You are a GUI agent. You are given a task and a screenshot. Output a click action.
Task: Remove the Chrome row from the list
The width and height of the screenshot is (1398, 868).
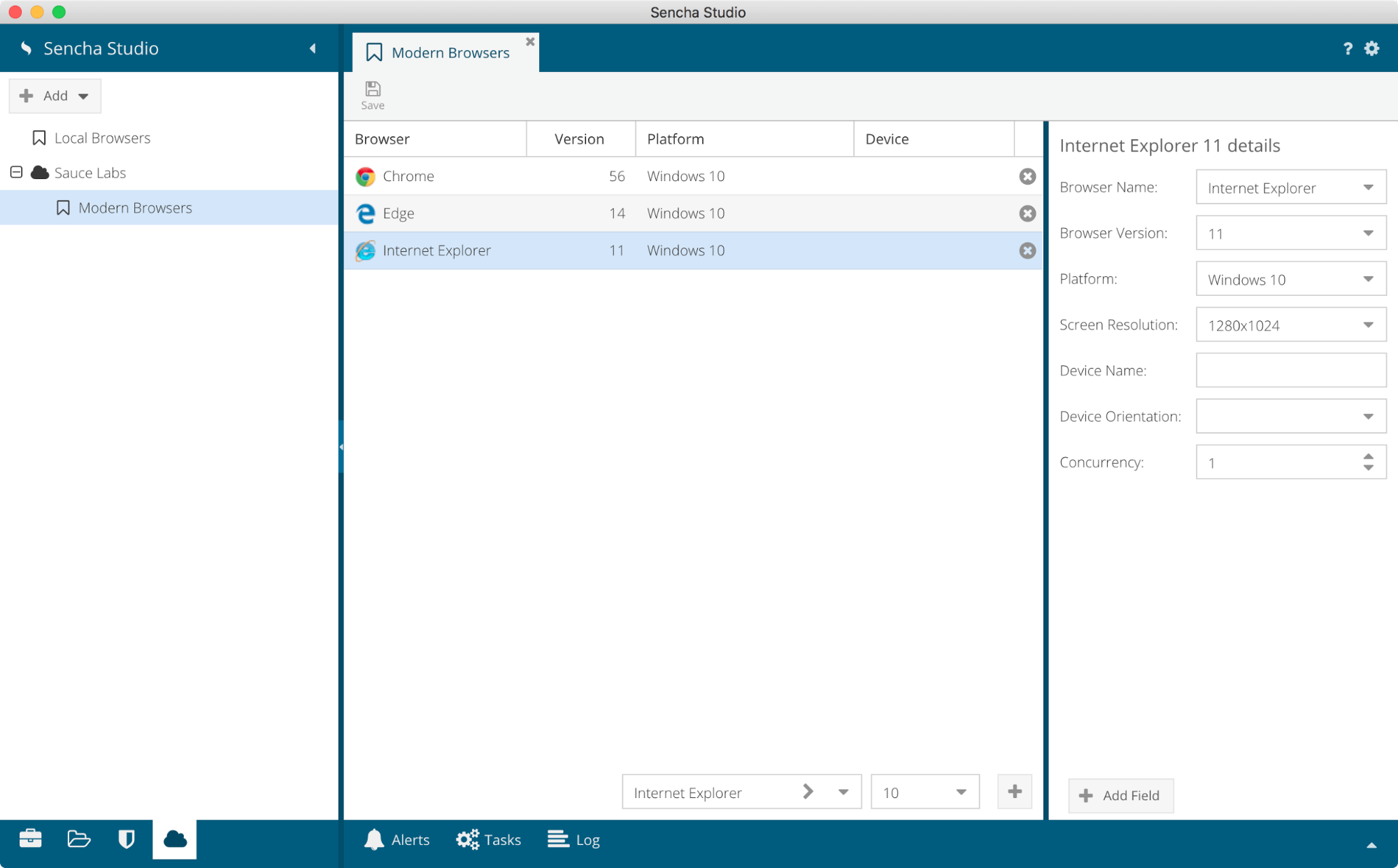pos(1027,176)
